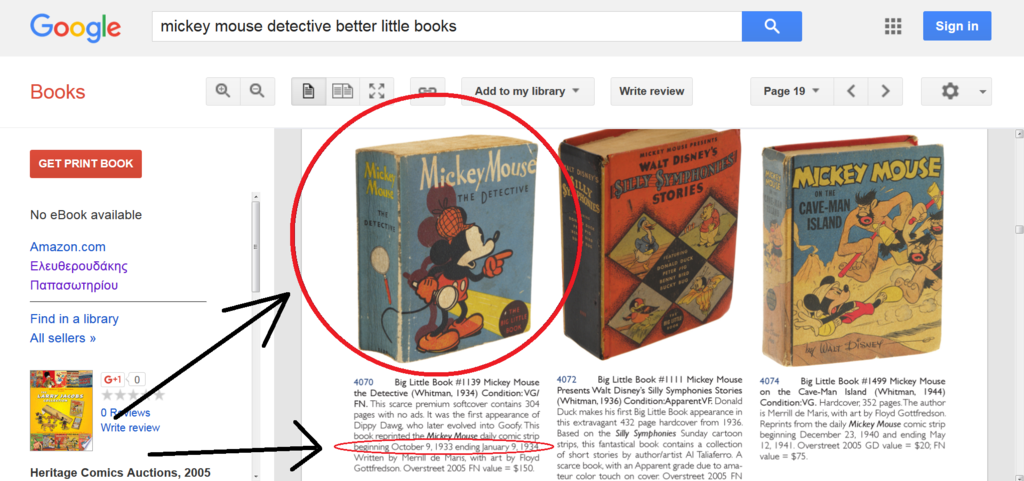This screenshot has width=1024, height=481.
Task: Zoom out of the book page
Action: (257, 91)
